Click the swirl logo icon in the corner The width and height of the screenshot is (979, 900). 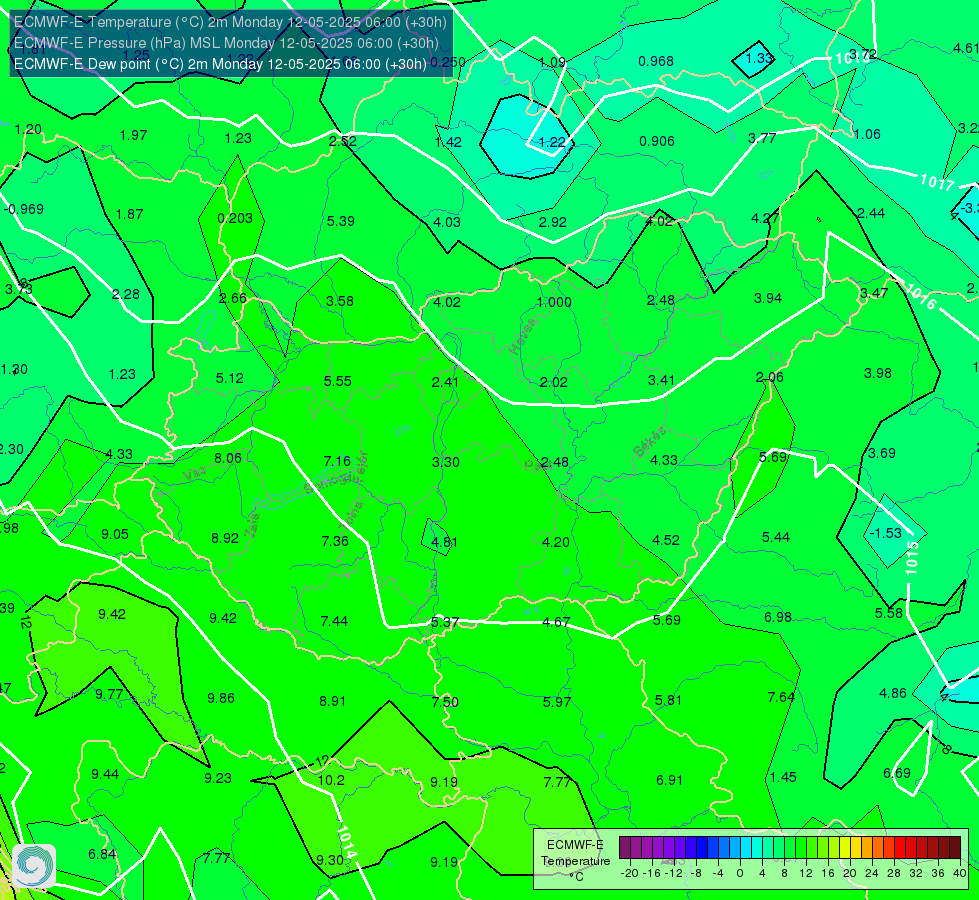[x=34, y=866]
